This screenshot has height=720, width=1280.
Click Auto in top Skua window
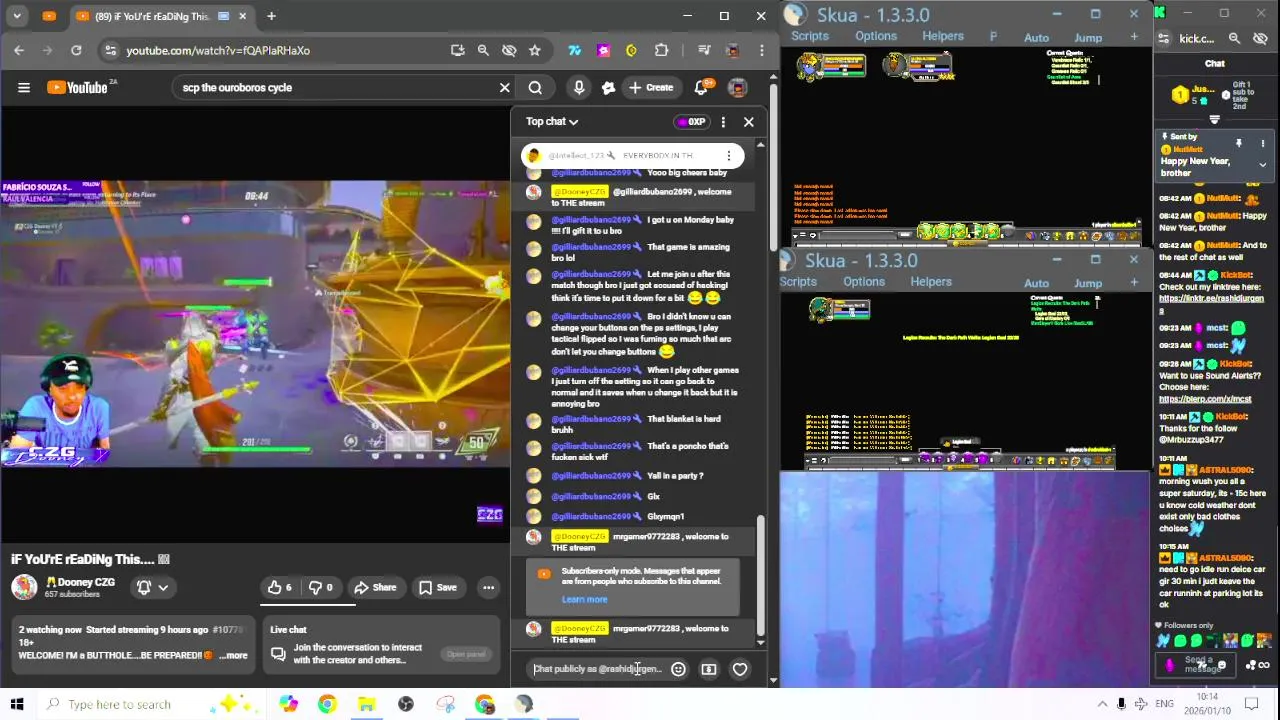click(x=1037, y=38)
